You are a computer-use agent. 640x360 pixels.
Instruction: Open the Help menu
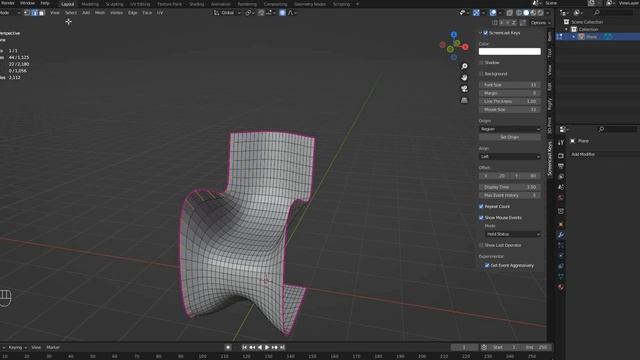click(45, 3)
